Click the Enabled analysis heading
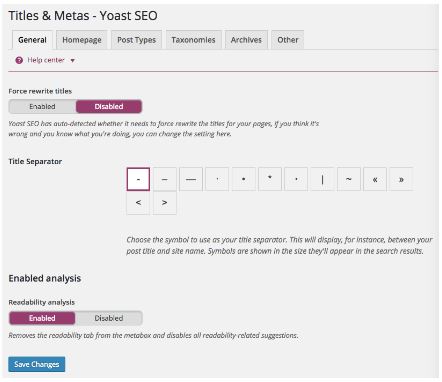 (x=45, y=278)
